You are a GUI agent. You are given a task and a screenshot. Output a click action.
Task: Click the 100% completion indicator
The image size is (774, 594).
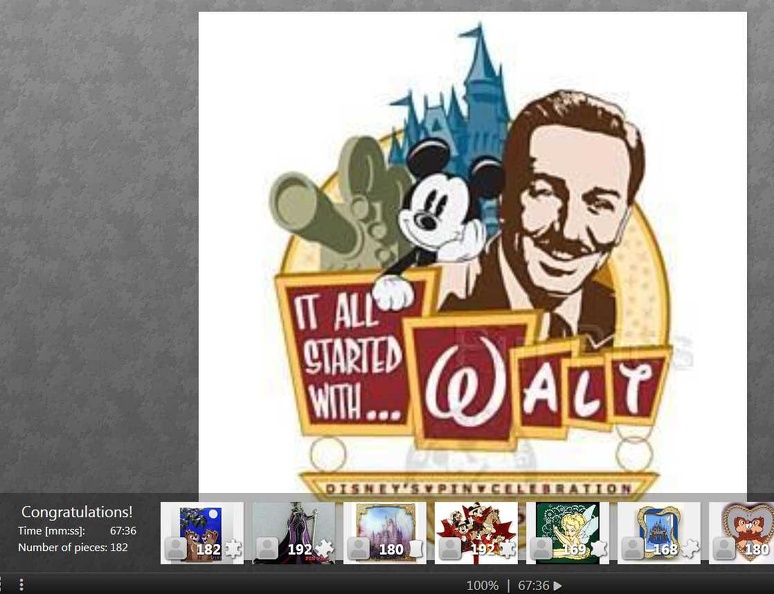click(x=482, y=586)
